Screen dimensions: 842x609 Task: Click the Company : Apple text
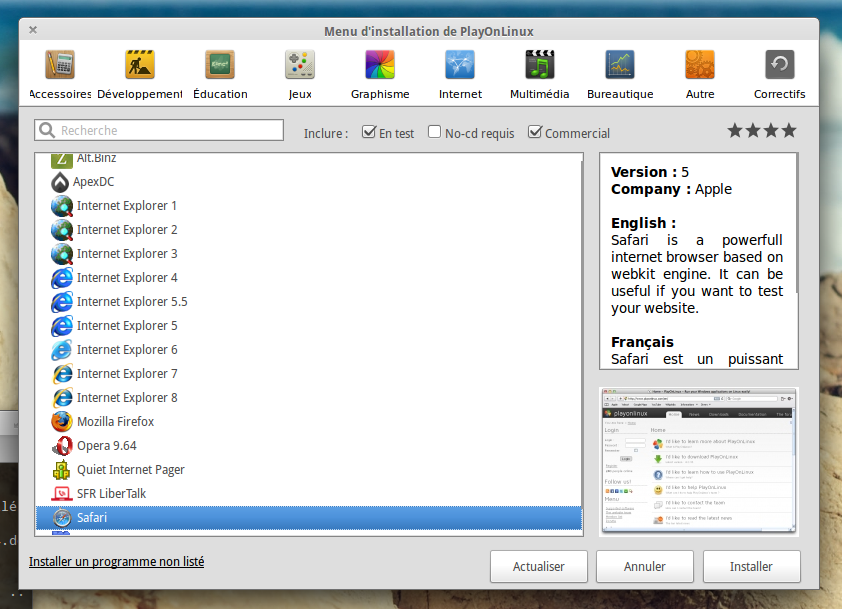click(671, 189)
